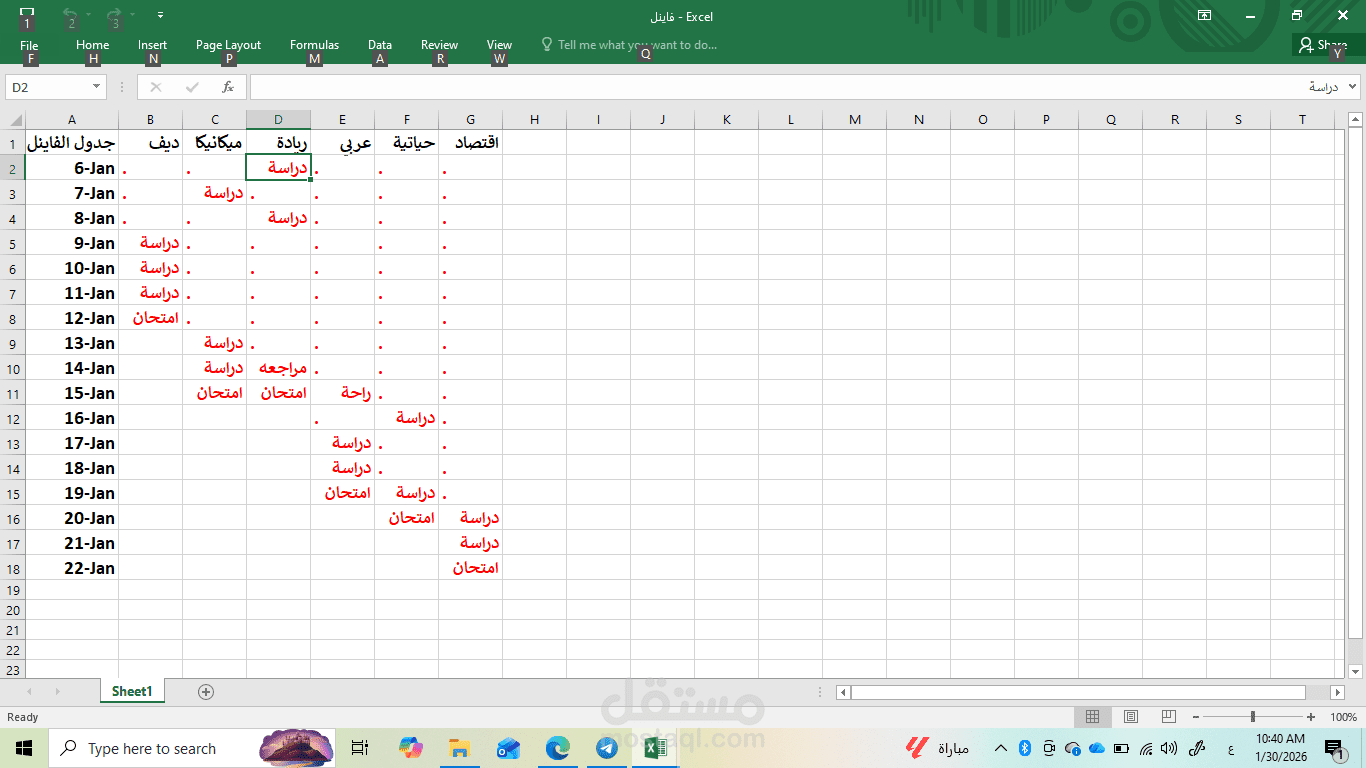Open Ribbon Display Options
The width and height of the screenshot is (1366, 768).
click(x=1204, y=15)
